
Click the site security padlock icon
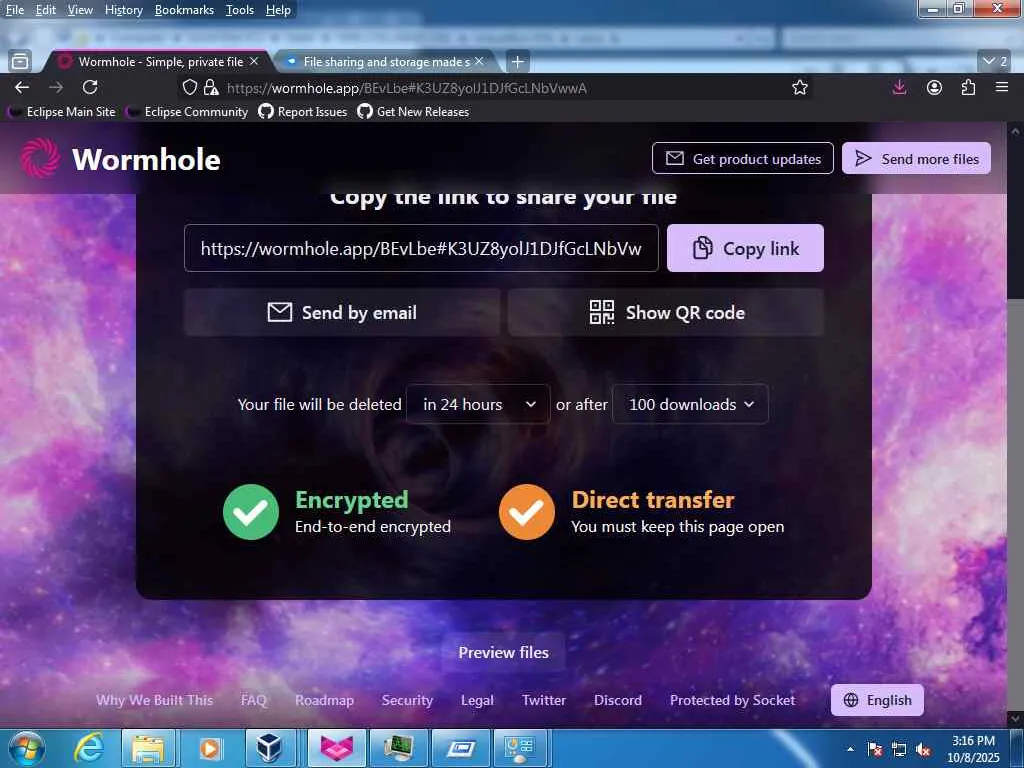click(210, 88)
